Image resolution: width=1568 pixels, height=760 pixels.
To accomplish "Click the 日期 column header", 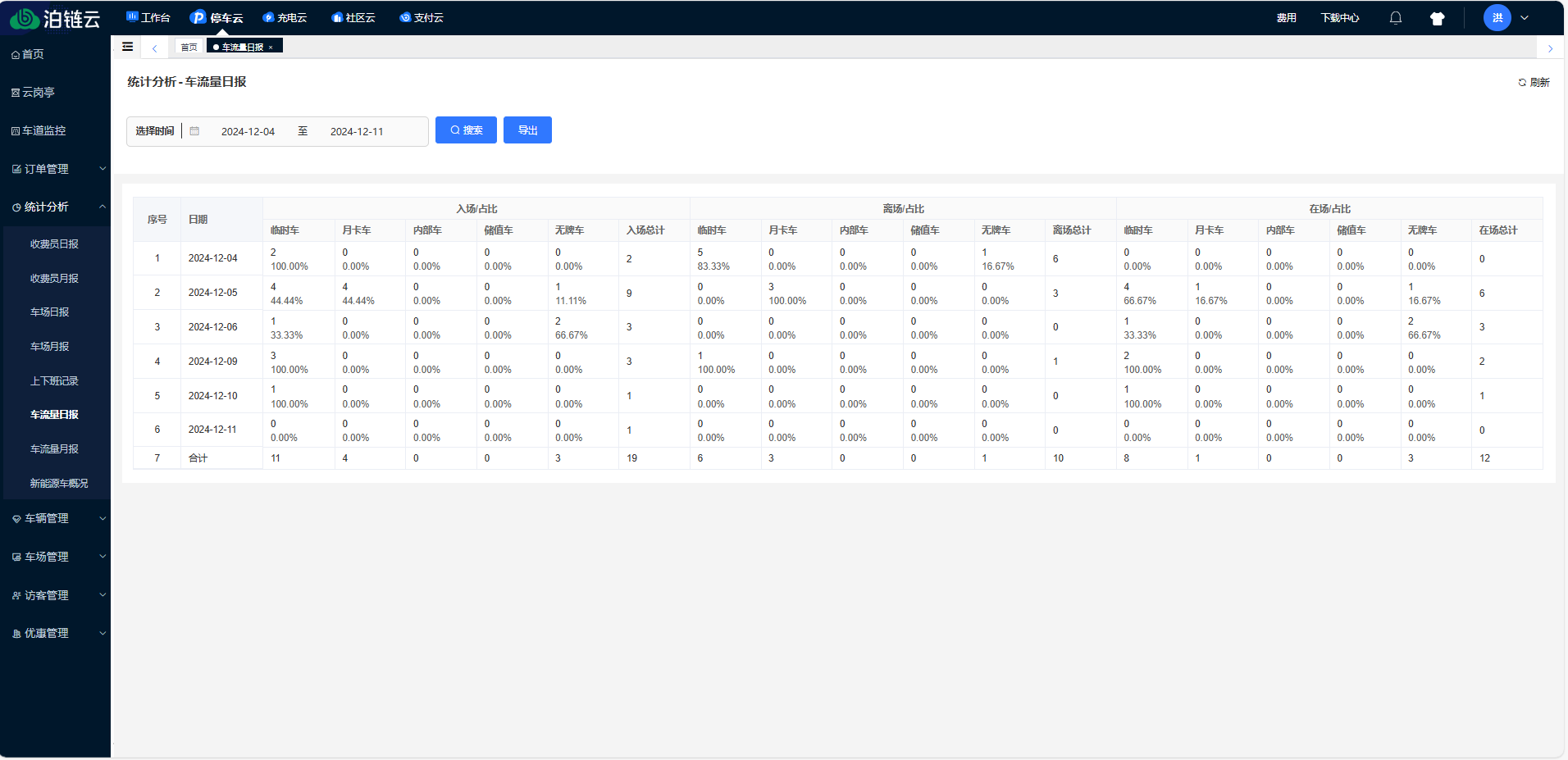I will (198, 220).
